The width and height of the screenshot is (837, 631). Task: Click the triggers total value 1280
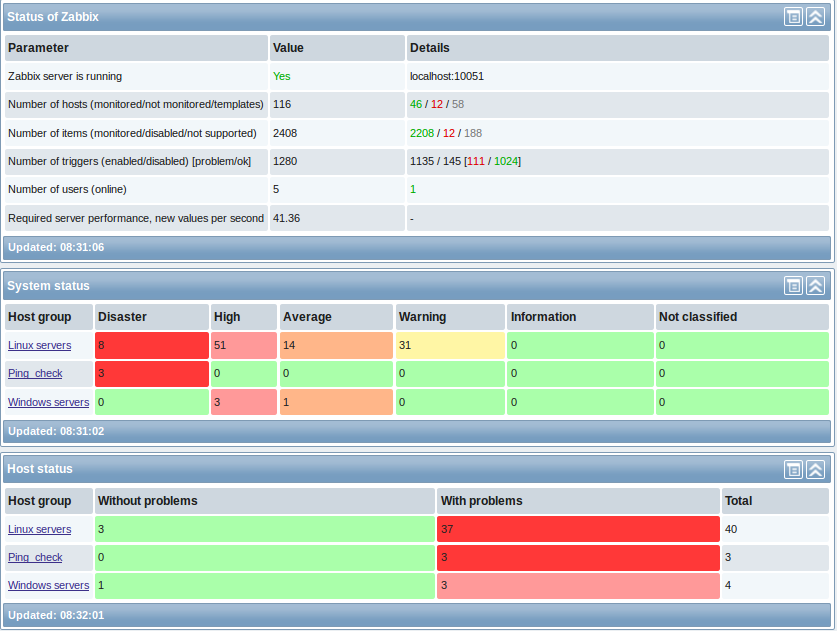285,161
